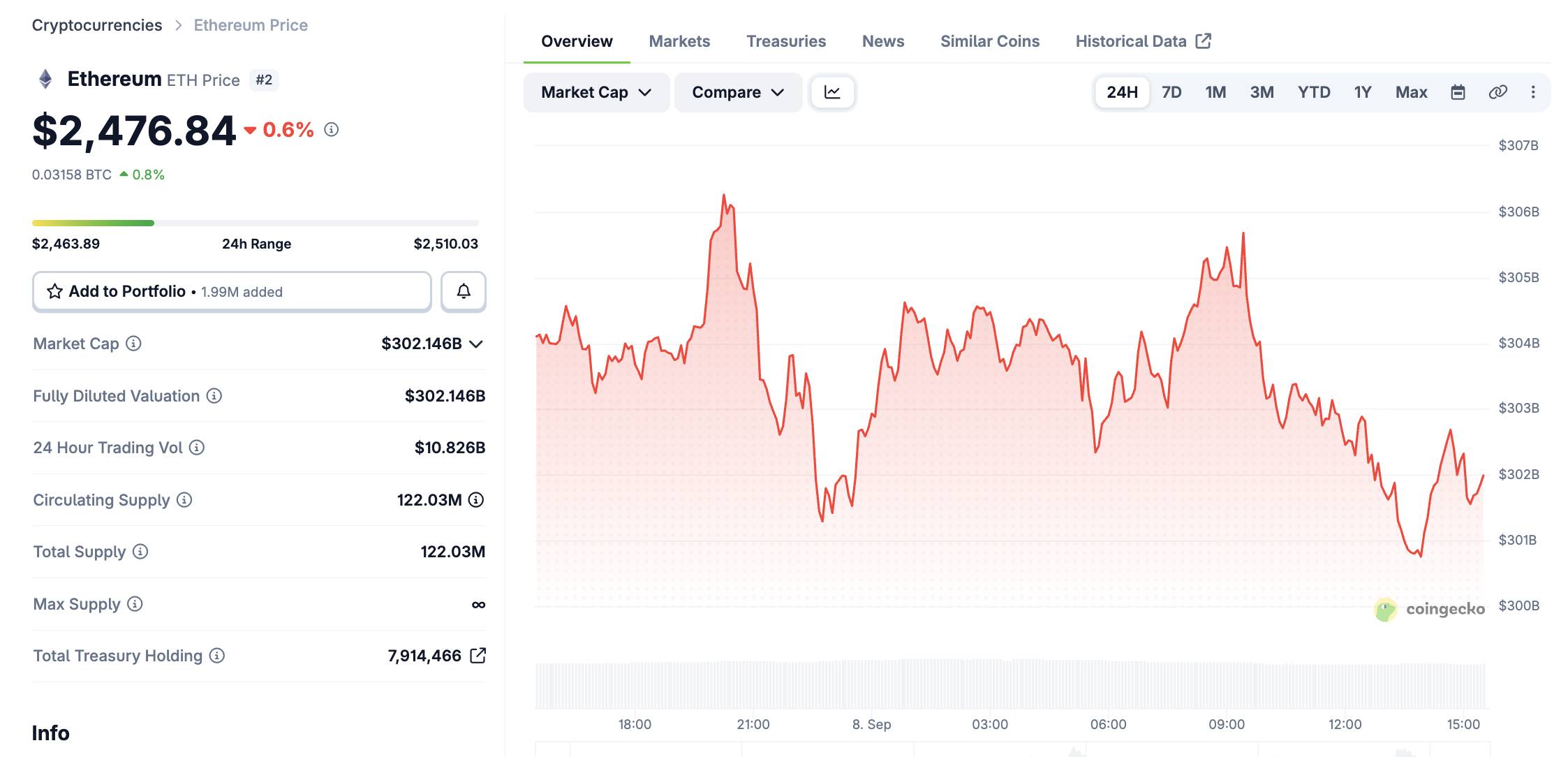Viewport: 1568px width, 757px height.
Task: Open Total Supply info icon
Action: tap(140, 552)
